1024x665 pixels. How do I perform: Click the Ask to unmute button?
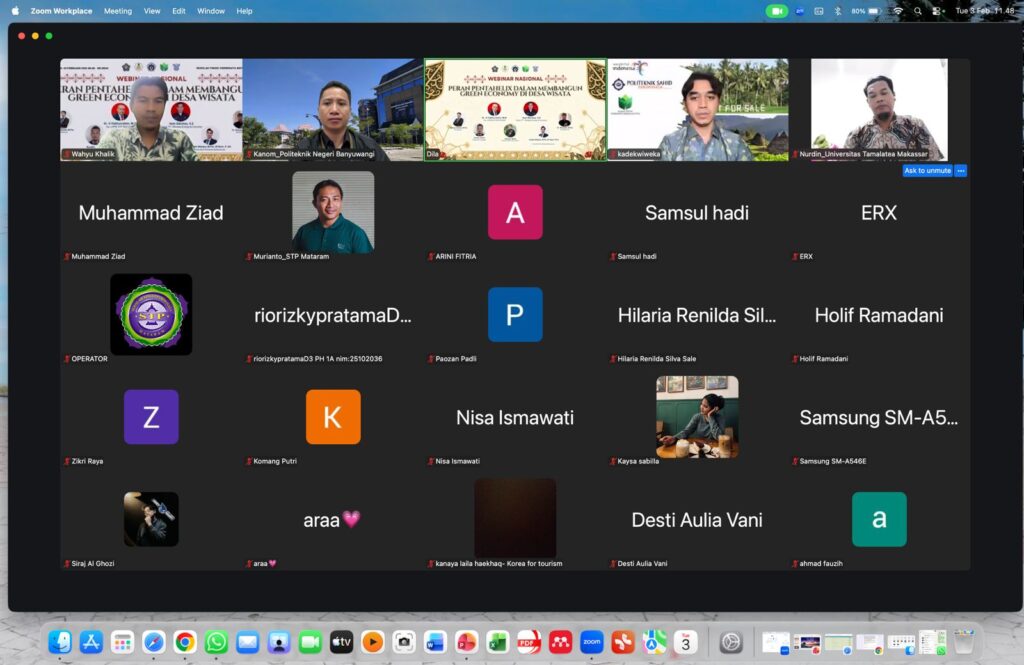(926, 171)
